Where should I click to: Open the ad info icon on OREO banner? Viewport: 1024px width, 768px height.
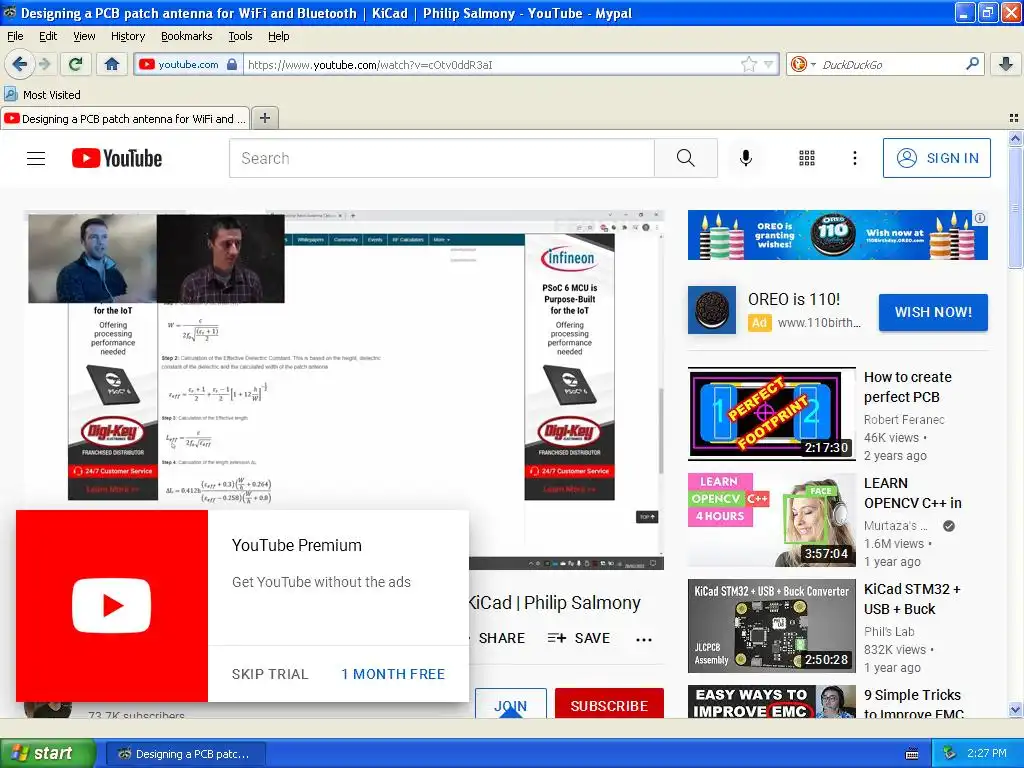coord(980,218)
